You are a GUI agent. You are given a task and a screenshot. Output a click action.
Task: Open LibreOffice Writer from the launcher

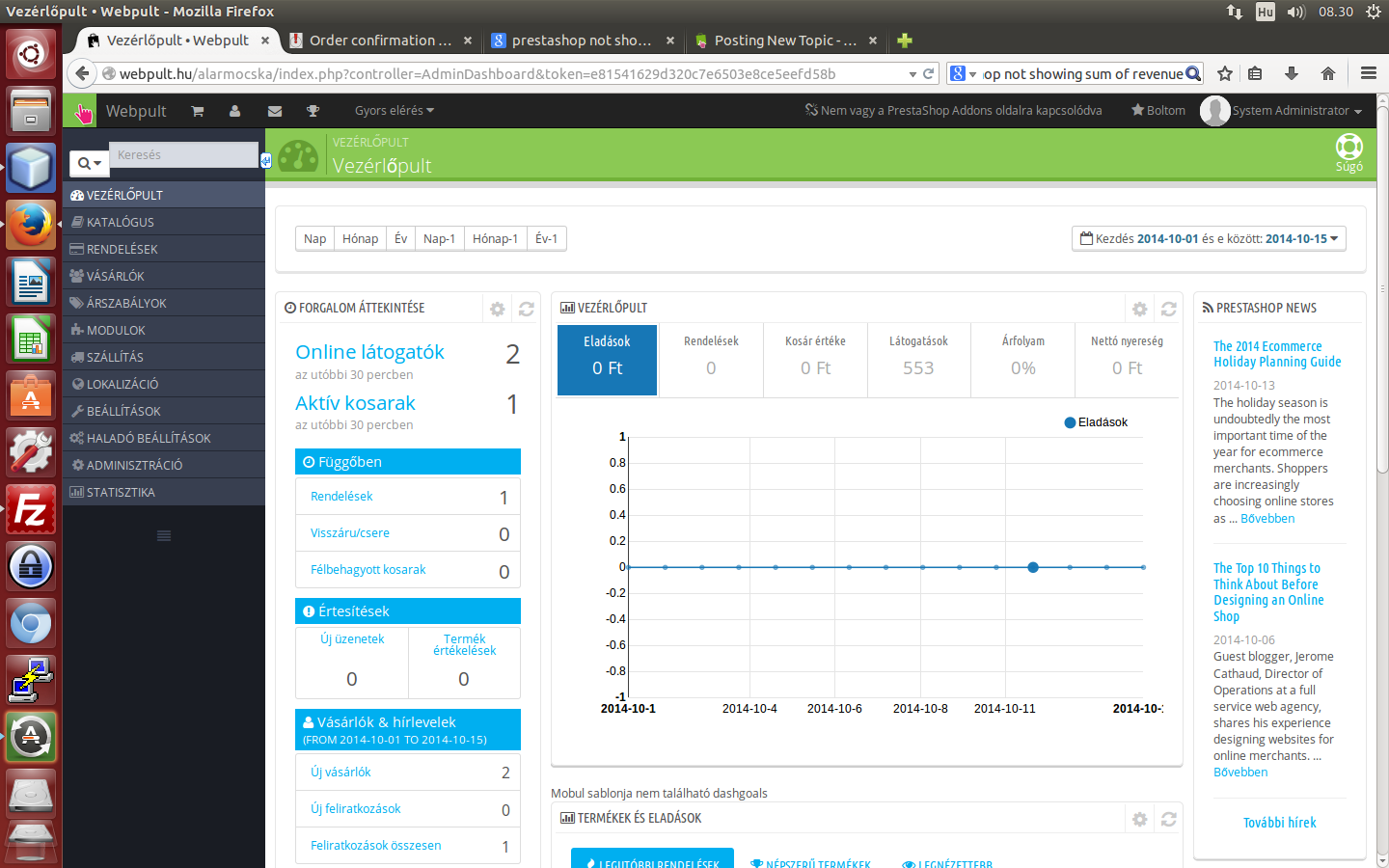(31, 283)
